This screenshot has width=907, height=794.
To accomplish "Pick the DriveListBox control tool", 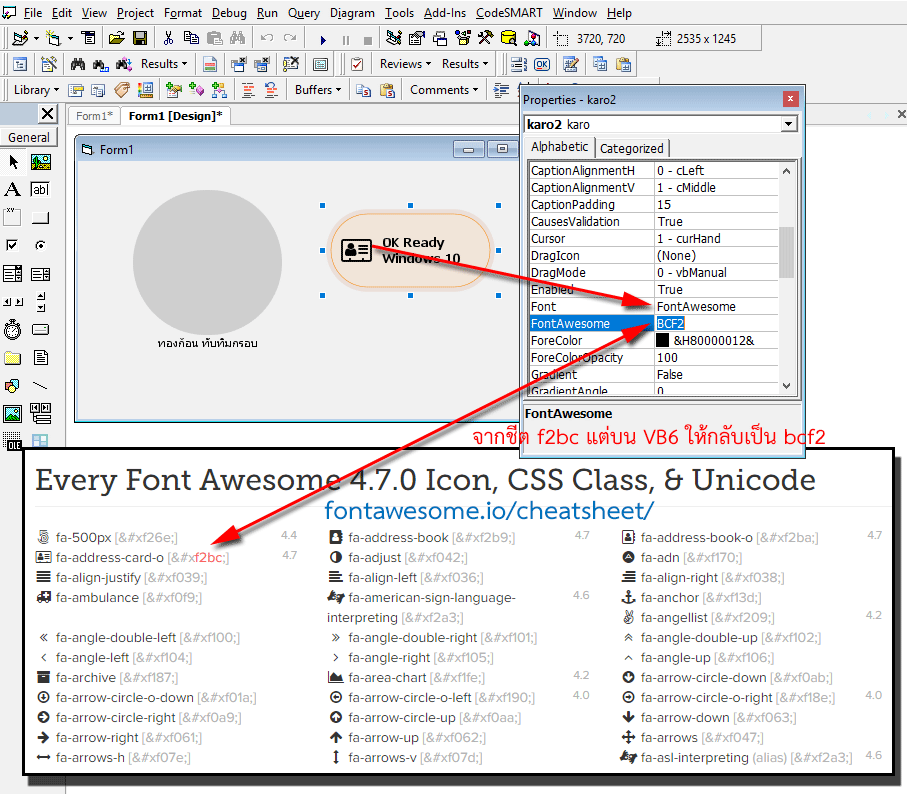I will point(40,330).
